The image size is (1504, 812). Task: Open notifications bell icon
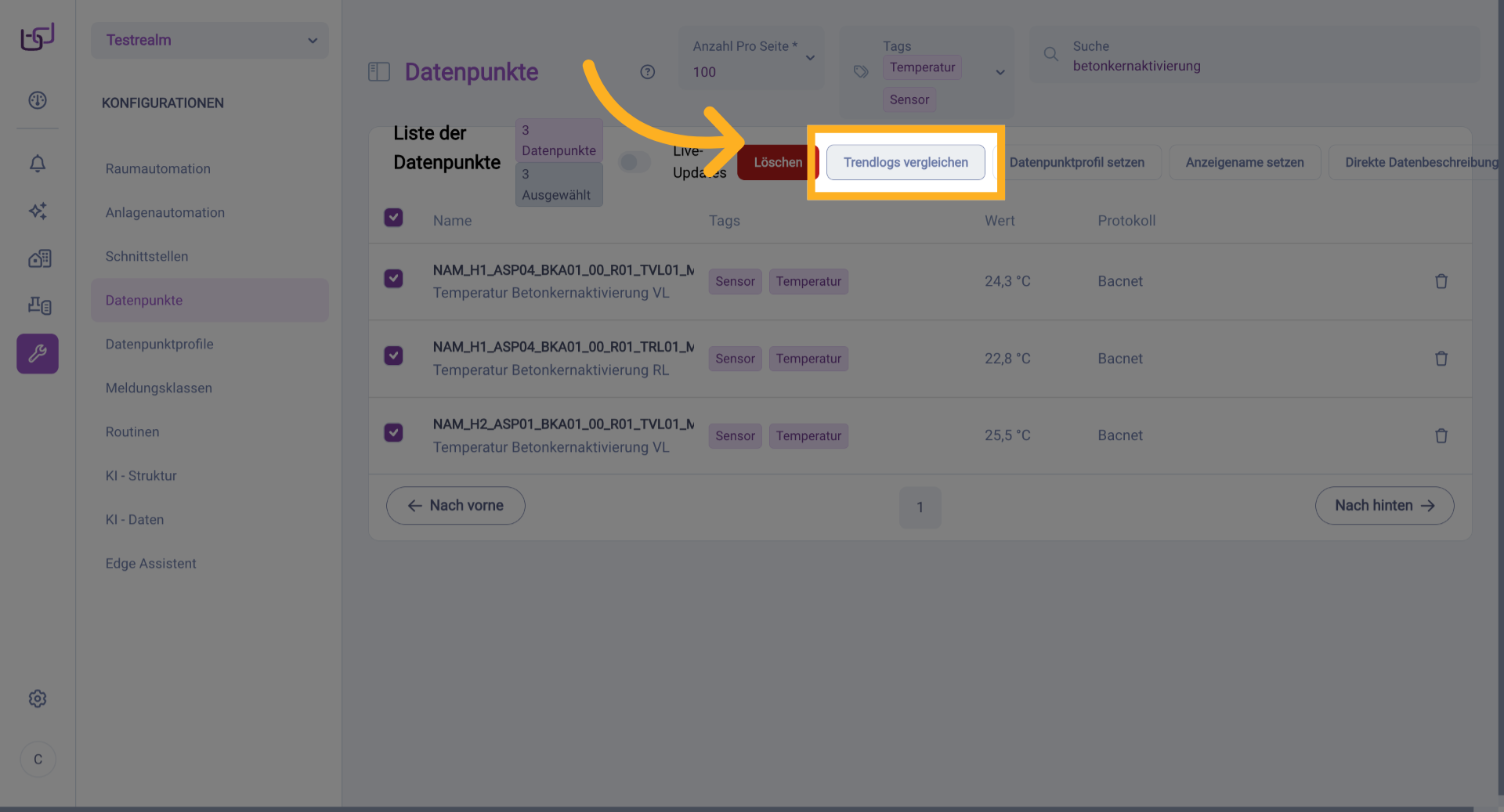tap(38, 164)
